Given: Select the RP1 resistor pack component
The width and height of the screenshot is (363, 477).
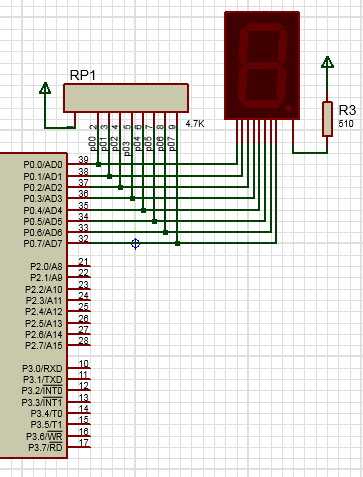Looking at the screenshot, I should coord(126,98).
